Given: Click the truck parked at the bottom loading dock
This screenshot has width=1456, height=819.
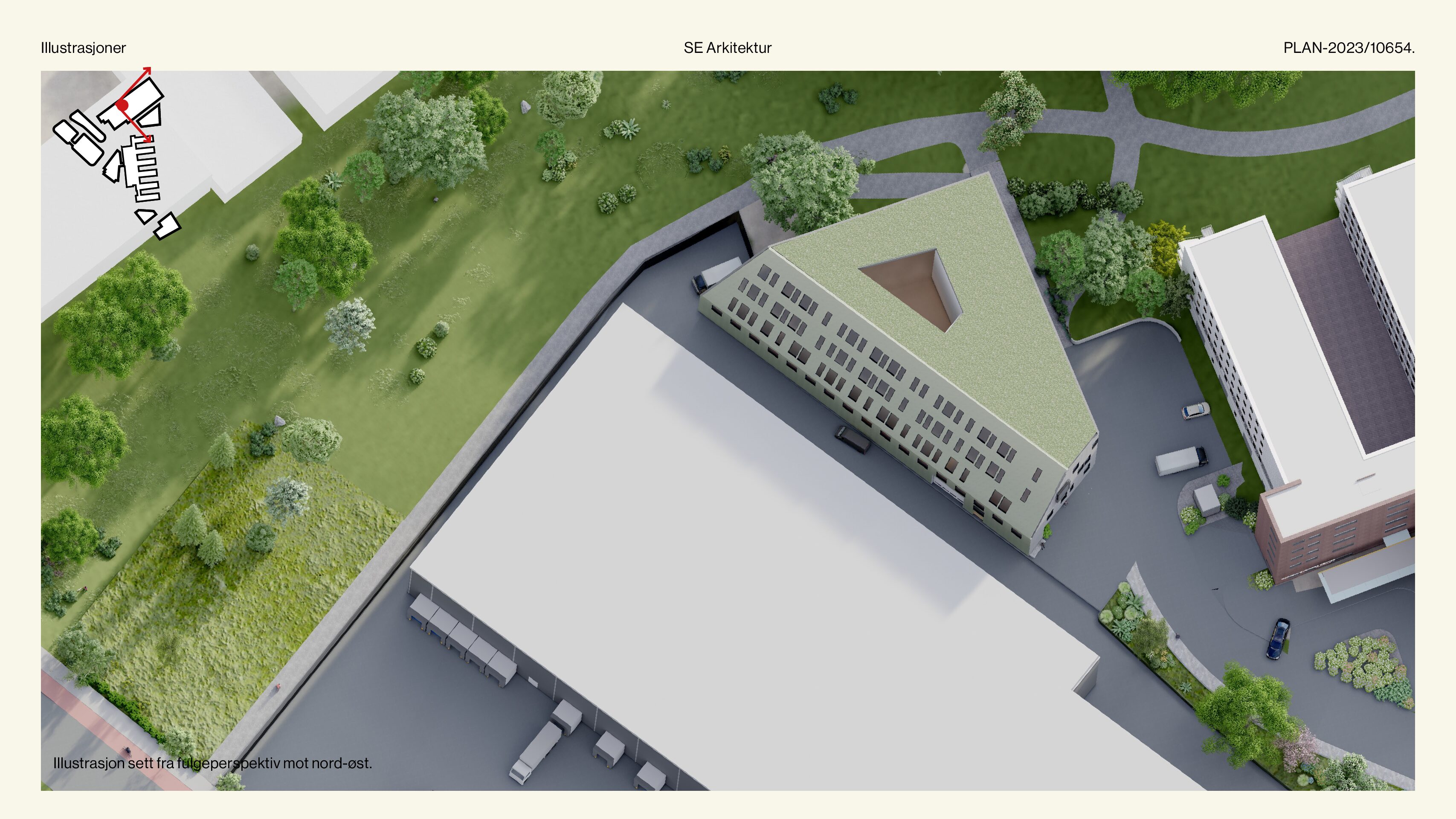Looking at the screenshot, I should click(535, 752).
